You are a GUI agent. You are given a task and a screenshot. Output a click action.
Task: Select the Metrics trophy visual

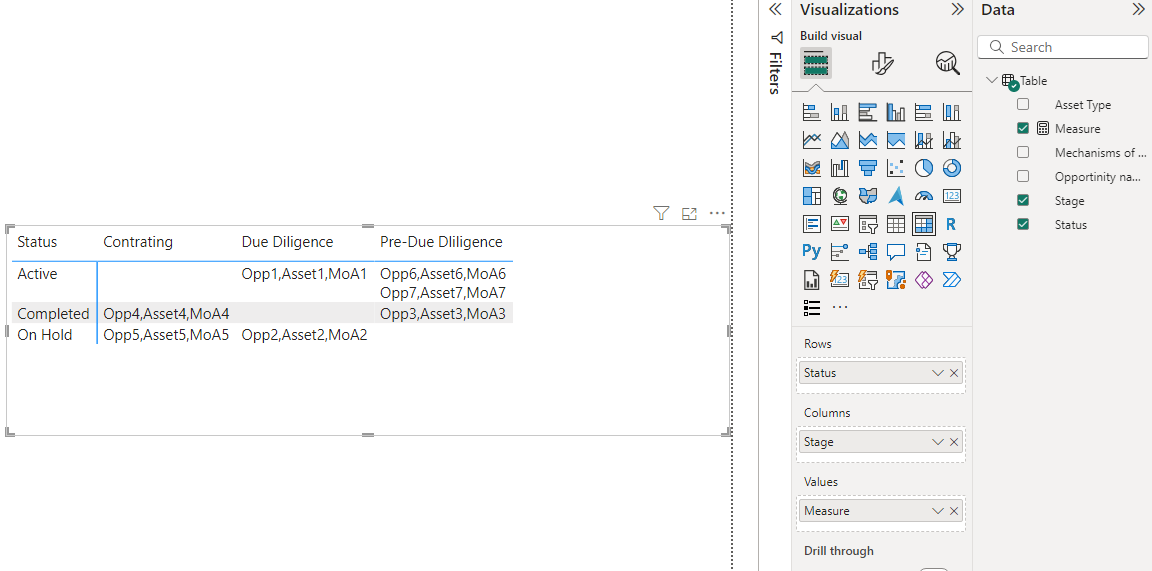coord(951,252)
